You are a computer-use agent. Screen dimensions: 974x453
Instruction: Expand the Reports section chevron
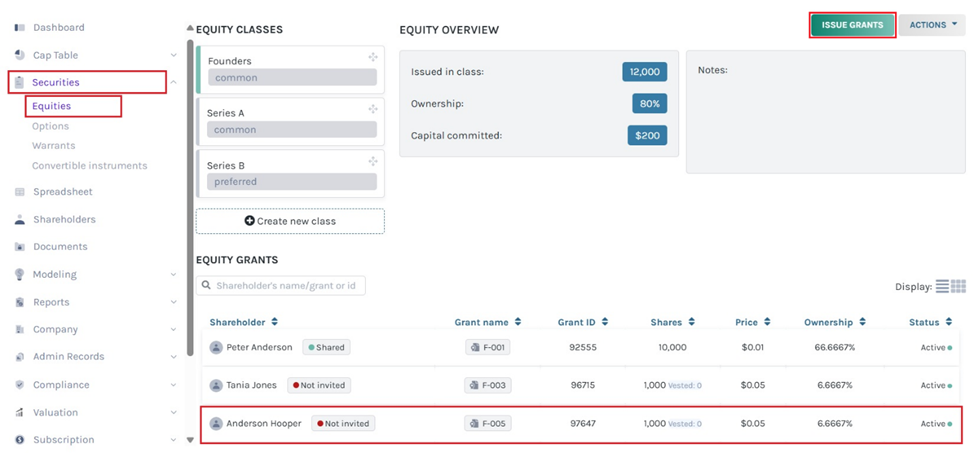[x=174, y=302]
